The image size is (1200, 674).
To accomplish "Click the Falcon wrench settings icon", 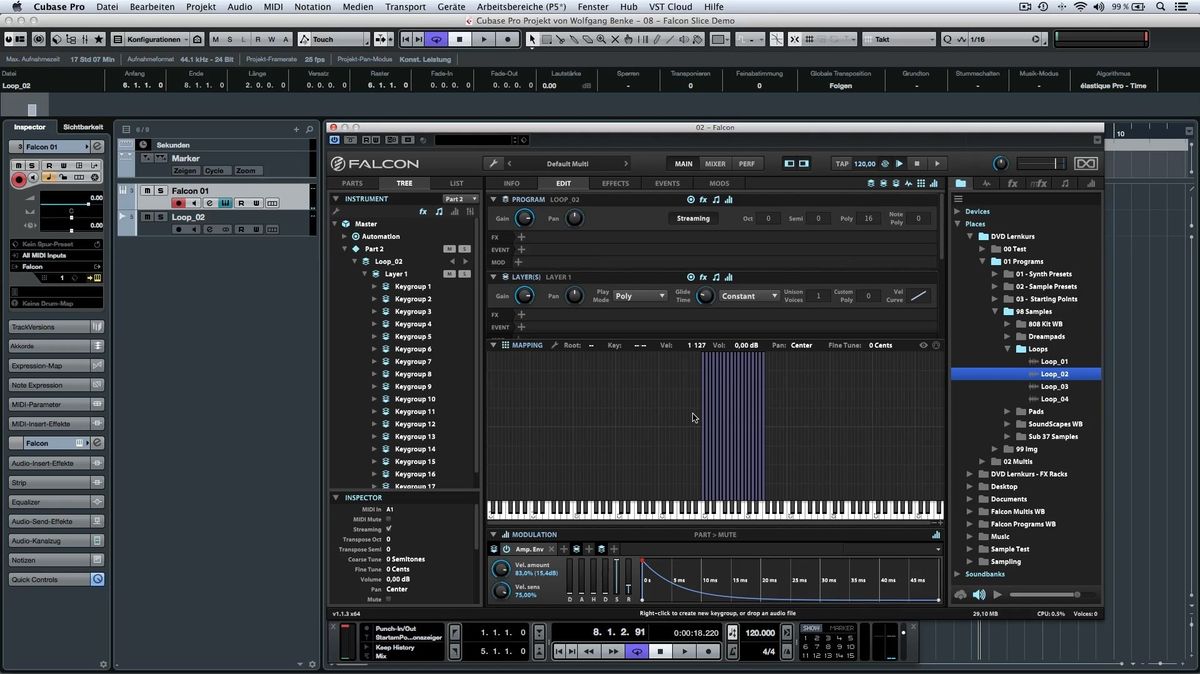I will click(493, 164).
